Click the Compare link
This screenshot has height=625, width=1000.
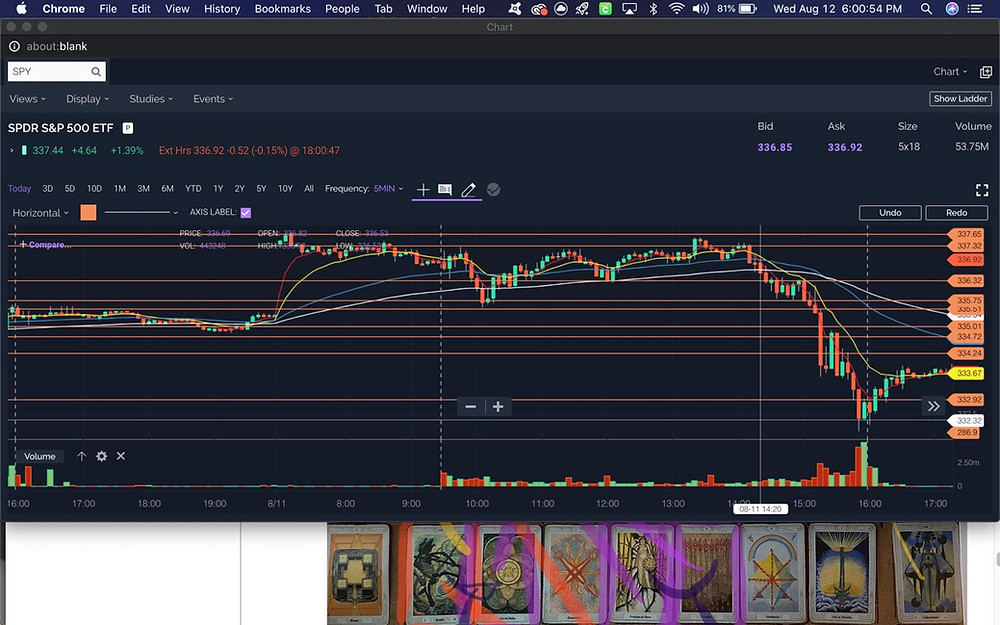click(45, 245)
